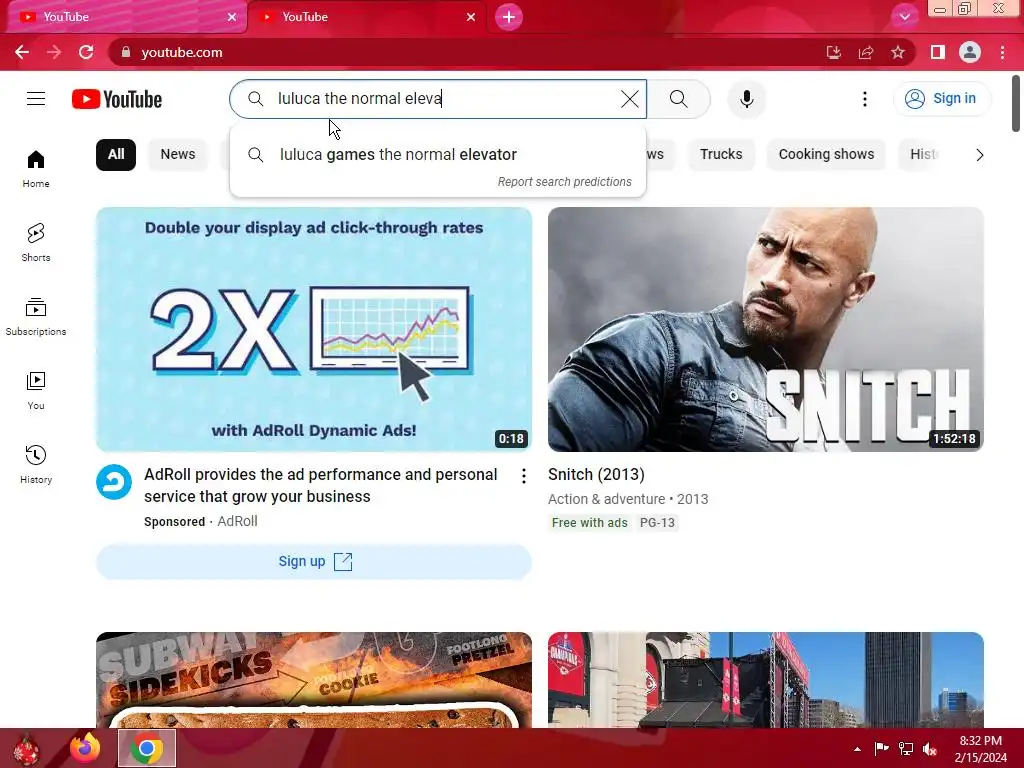Select the Trucks filter chip
The height and width of the screenshot is (768, 1024).
[721, 155]
